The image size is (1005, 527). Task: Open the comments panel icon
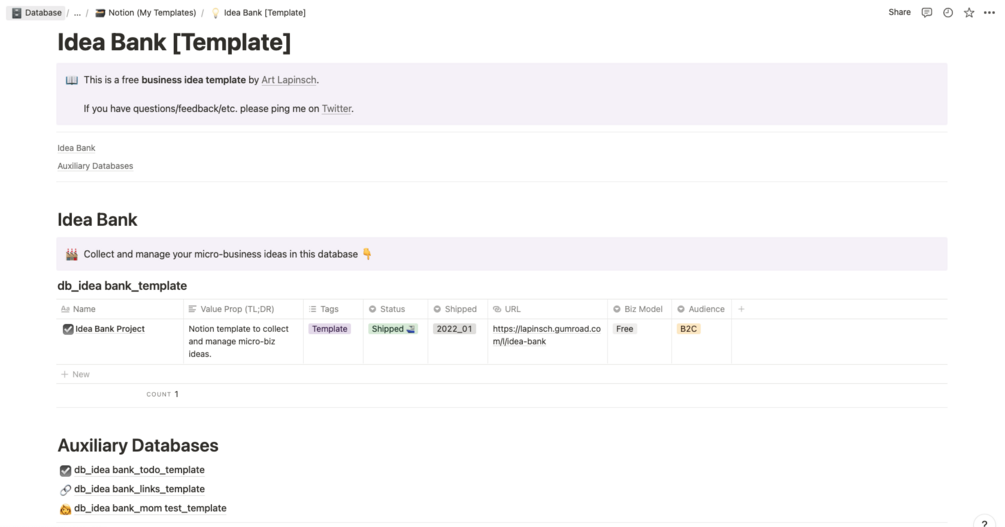927,13
